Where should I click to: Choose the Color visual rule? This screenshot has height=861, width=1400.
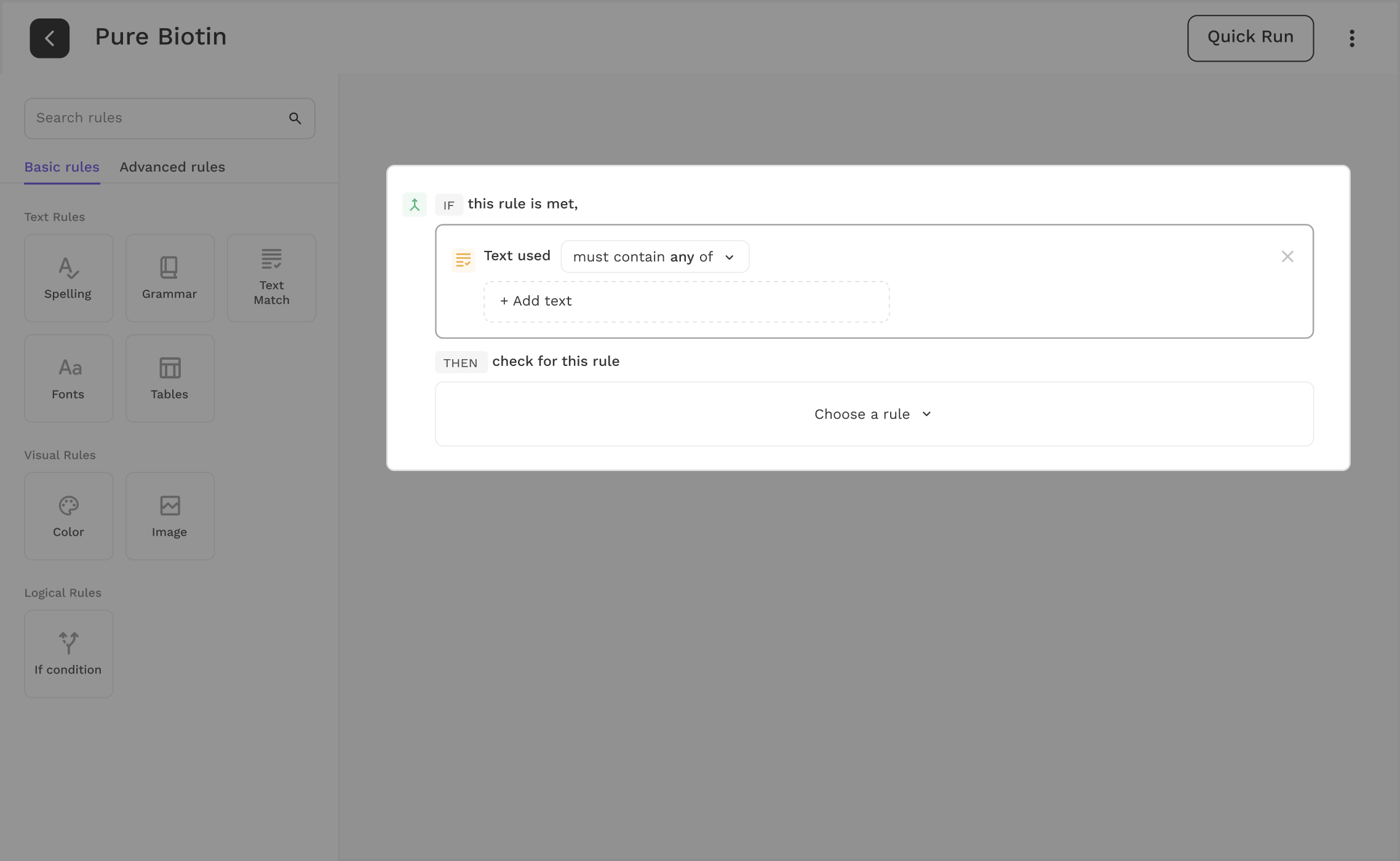coord(68,516)
